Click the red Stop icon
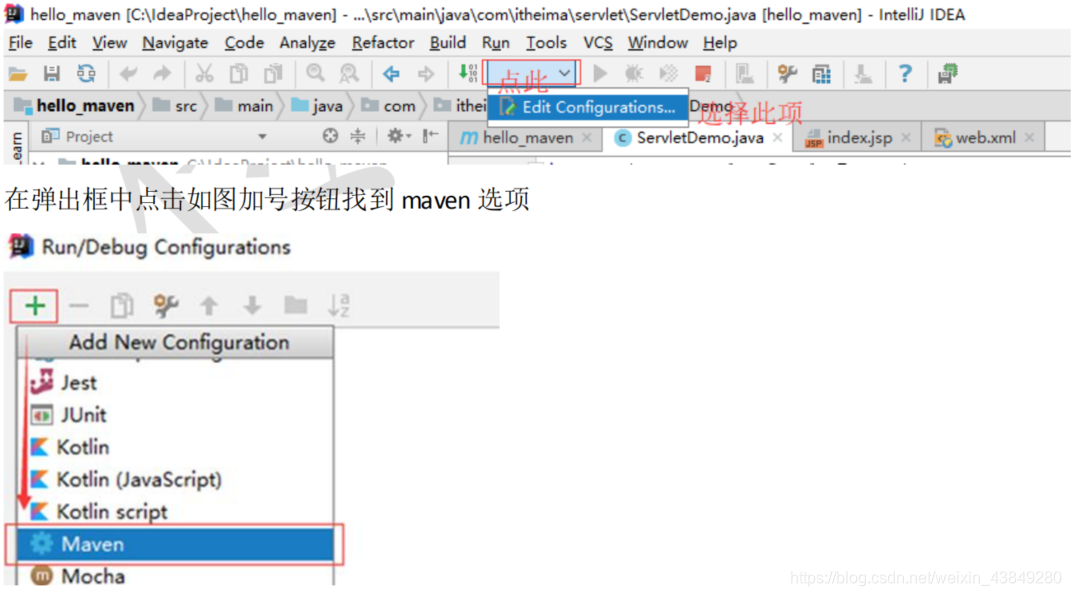 [703, 74]
